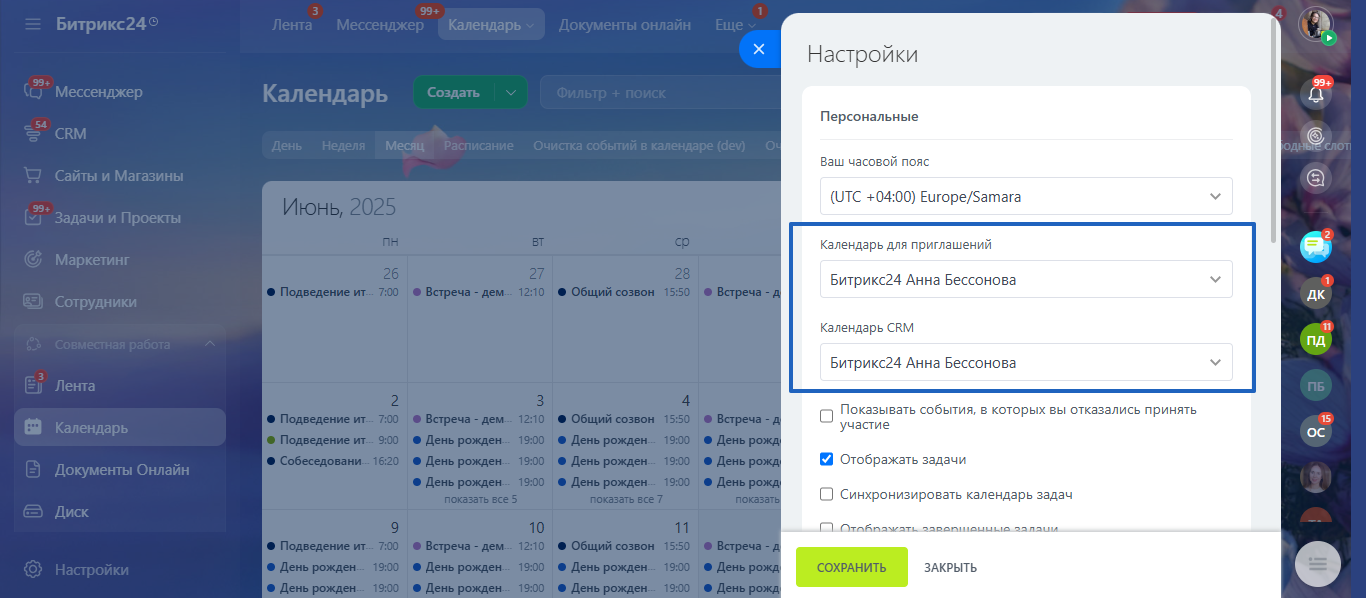Viewport: 1366px width, 598px height.
Task: Open the Ваш часовой пояс dropdown
Action: click(x=1026, y=197)
